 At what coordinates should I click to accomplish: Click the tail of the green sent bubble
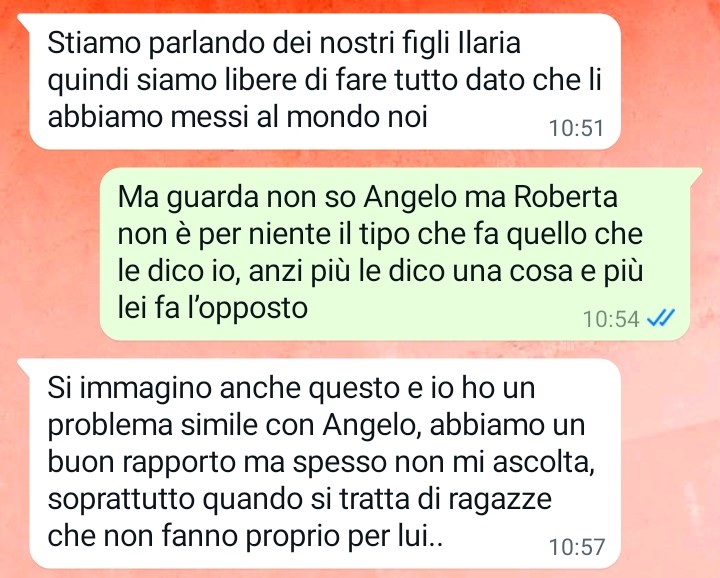click(x=696, y=174)
